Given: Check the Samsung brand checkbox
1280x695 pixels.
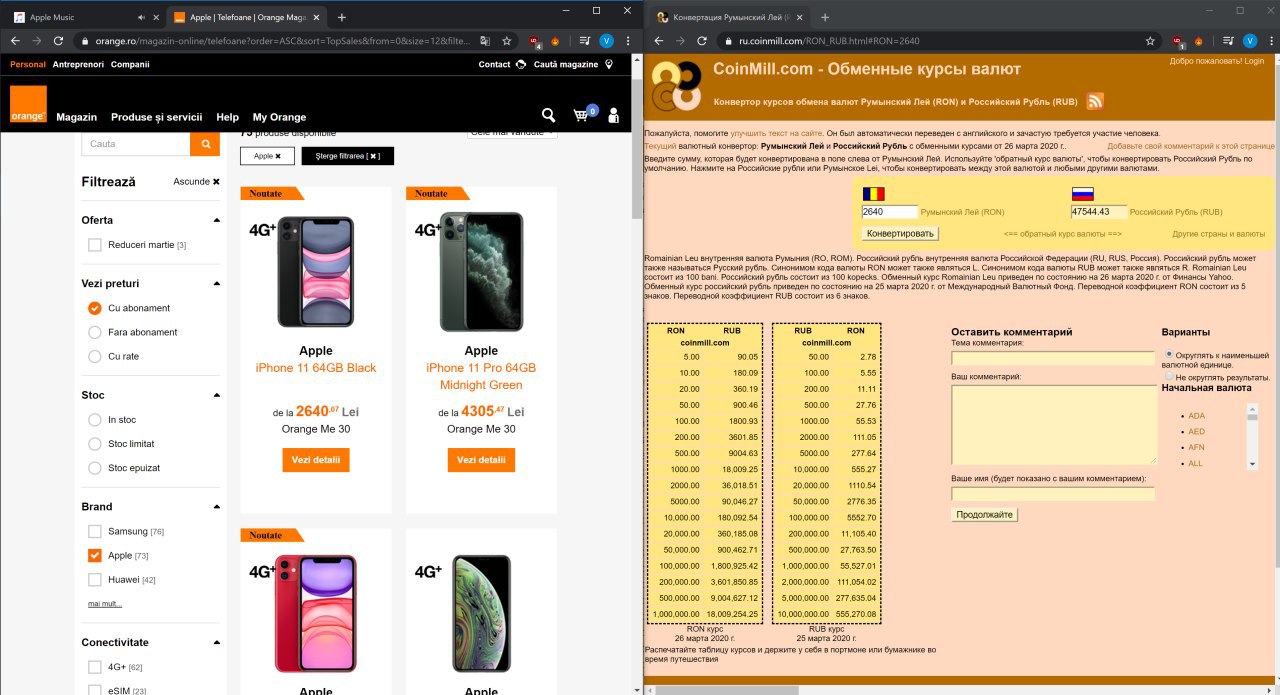Looking at the screenshot, I should (x=95, y=531).
